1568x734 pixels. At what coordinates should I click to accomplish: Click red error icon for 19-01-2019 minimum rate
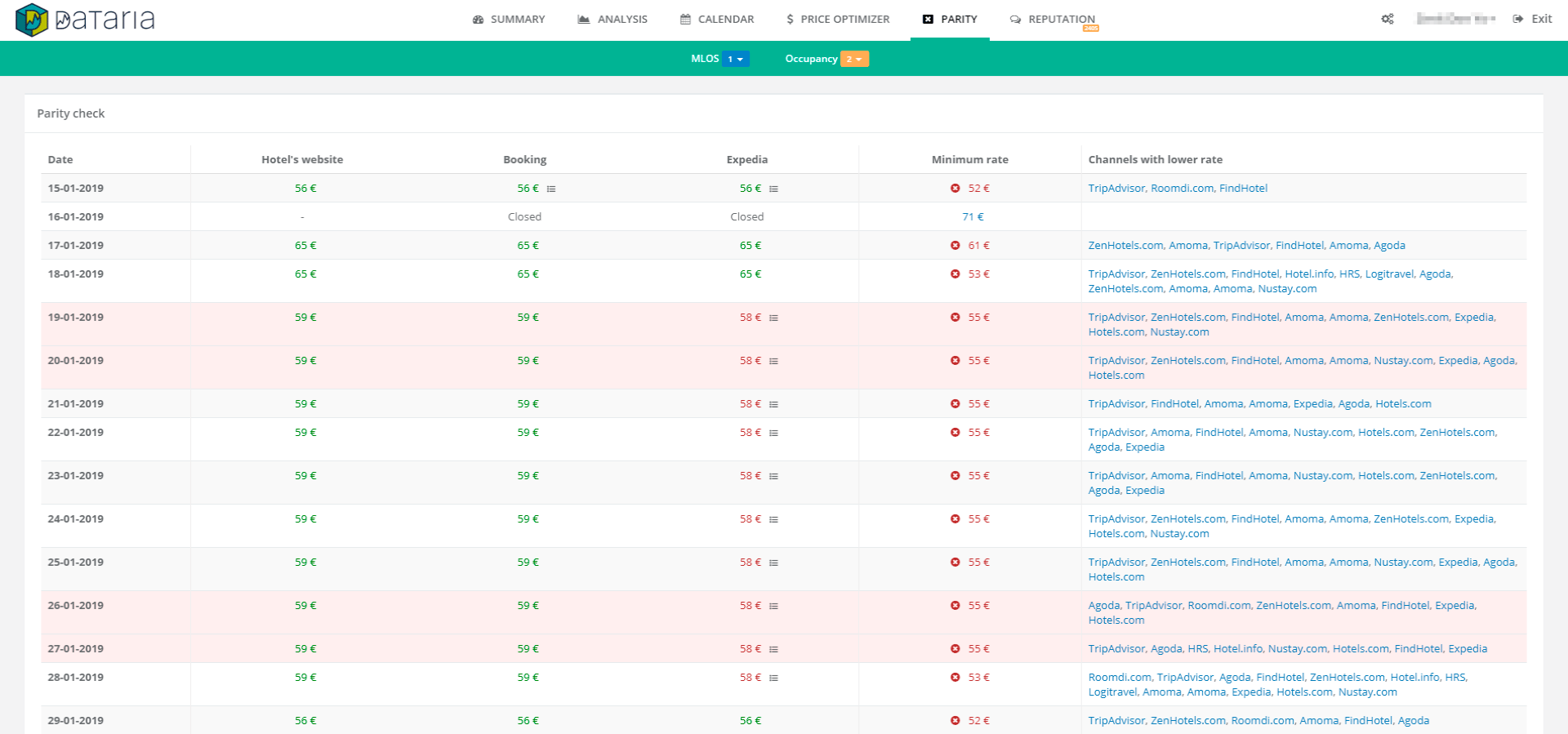955,317
